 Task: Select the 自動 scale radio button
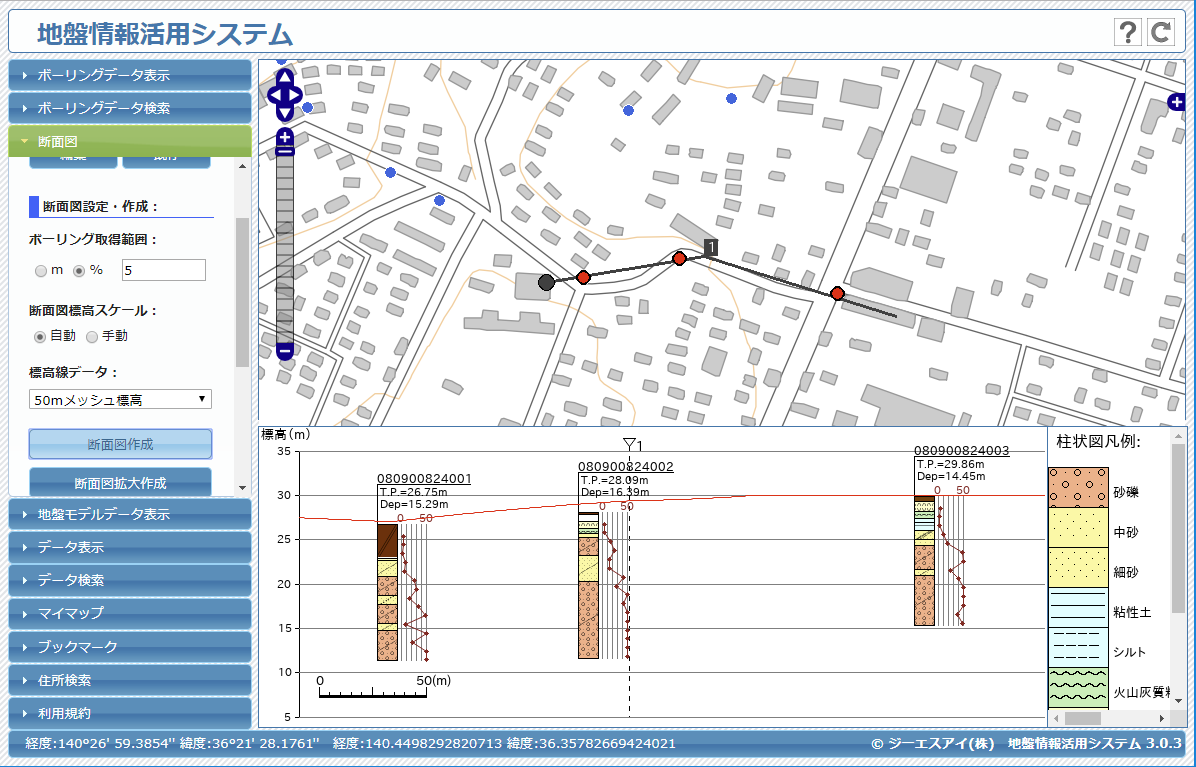(40, 337)
